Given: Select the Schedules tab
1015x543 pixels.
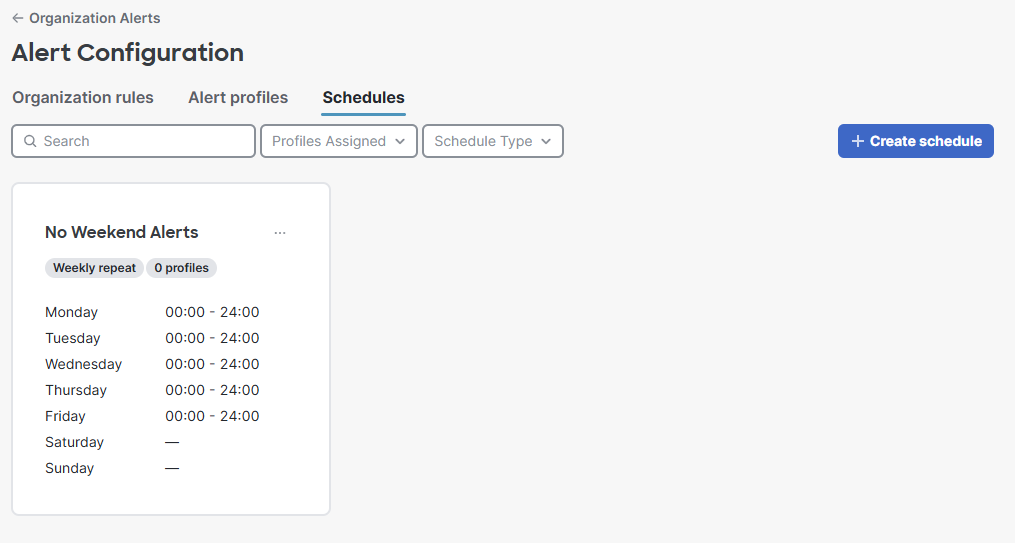Looking at the screenshot, I should coord(363,98).
